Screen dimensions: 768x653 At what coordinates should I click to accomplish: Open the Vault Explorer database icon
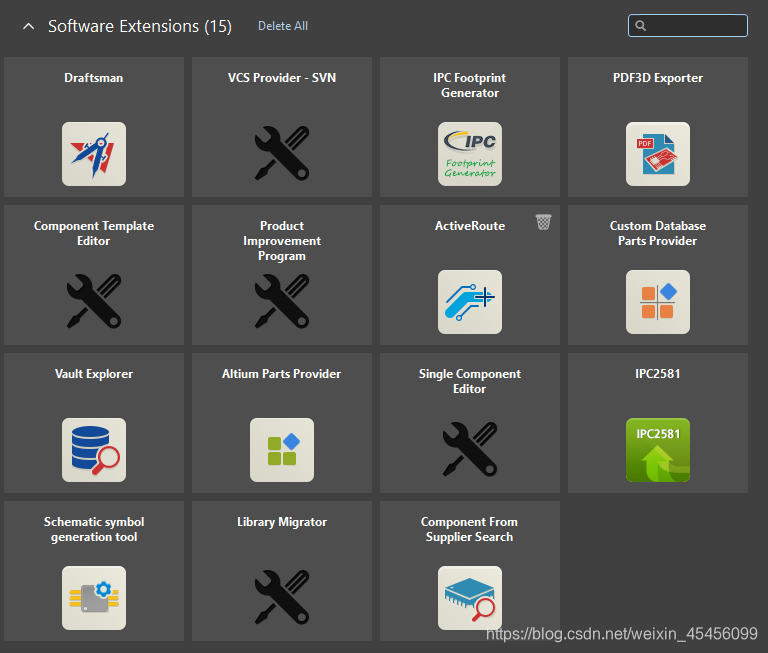pos(94,450)
